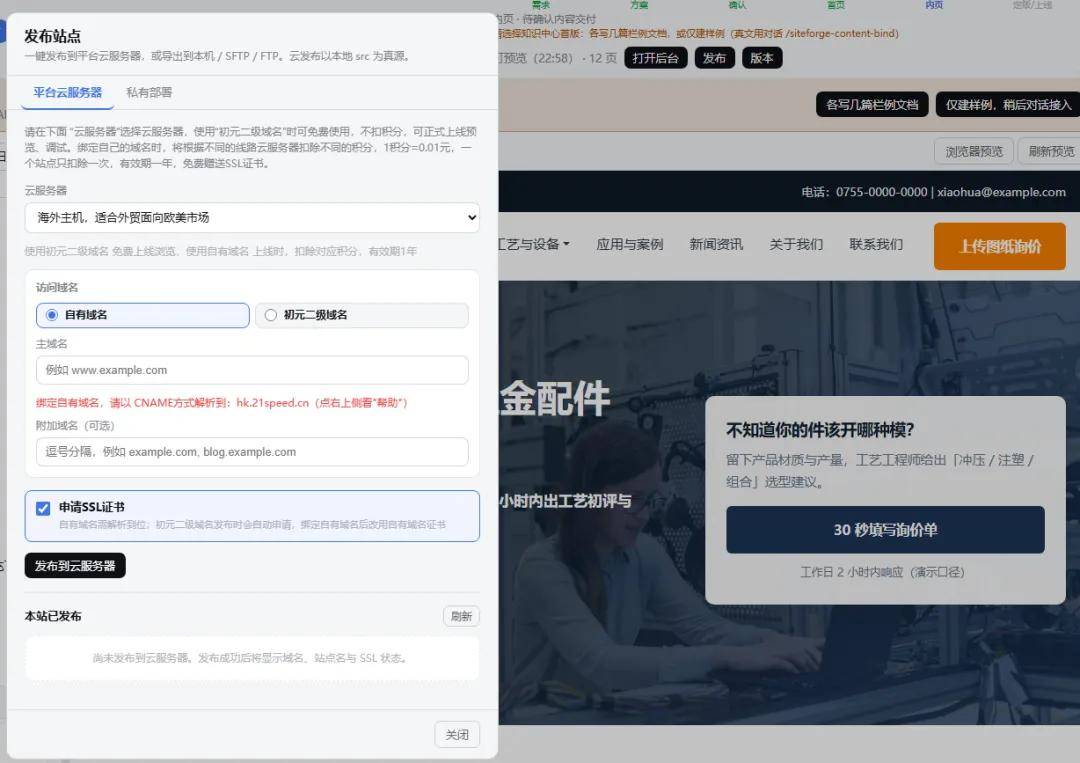This screenshot has width=1080, height=763.
Task: Click the 浏览器预览 button
Action: 974,151
